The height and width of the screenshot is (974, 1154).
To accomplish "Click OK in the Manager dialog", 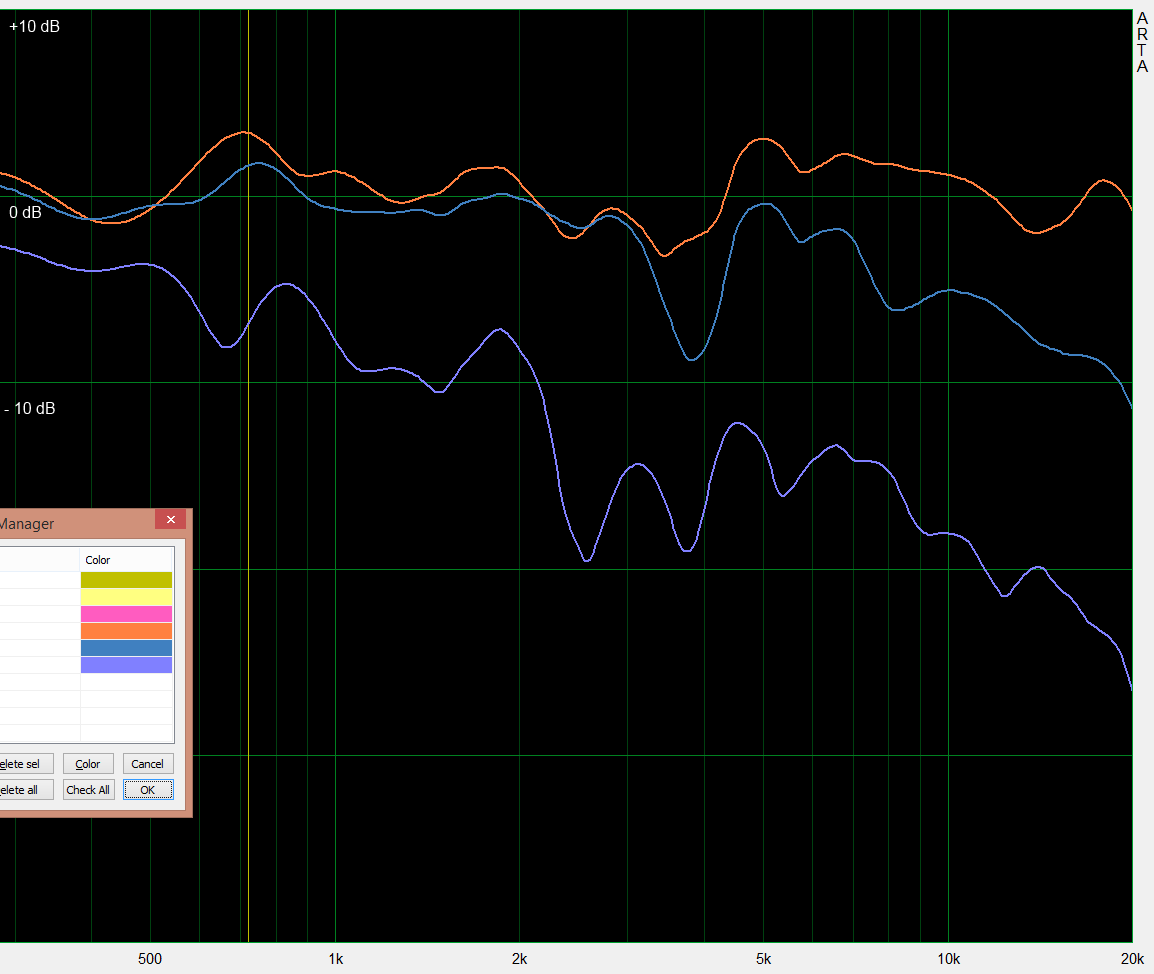I will (148, 790).
